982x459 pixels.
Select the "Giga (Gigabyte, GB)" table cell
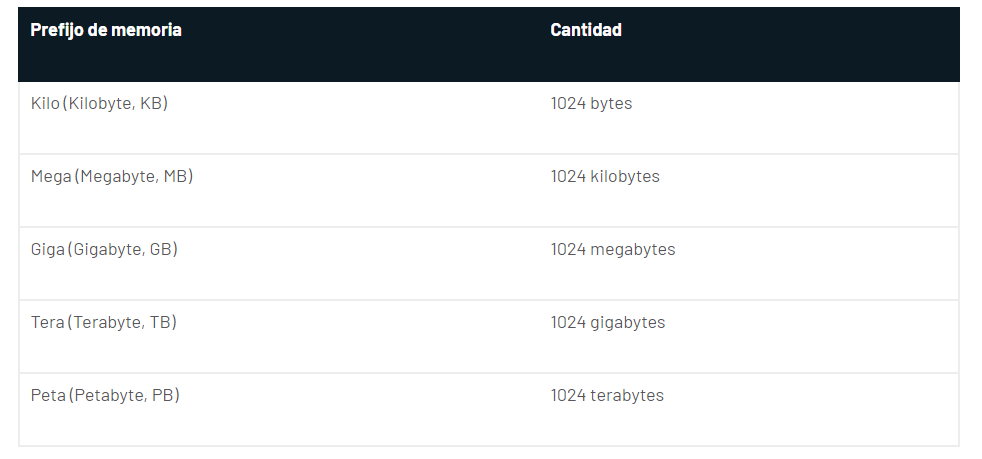(x=104, y=249)
